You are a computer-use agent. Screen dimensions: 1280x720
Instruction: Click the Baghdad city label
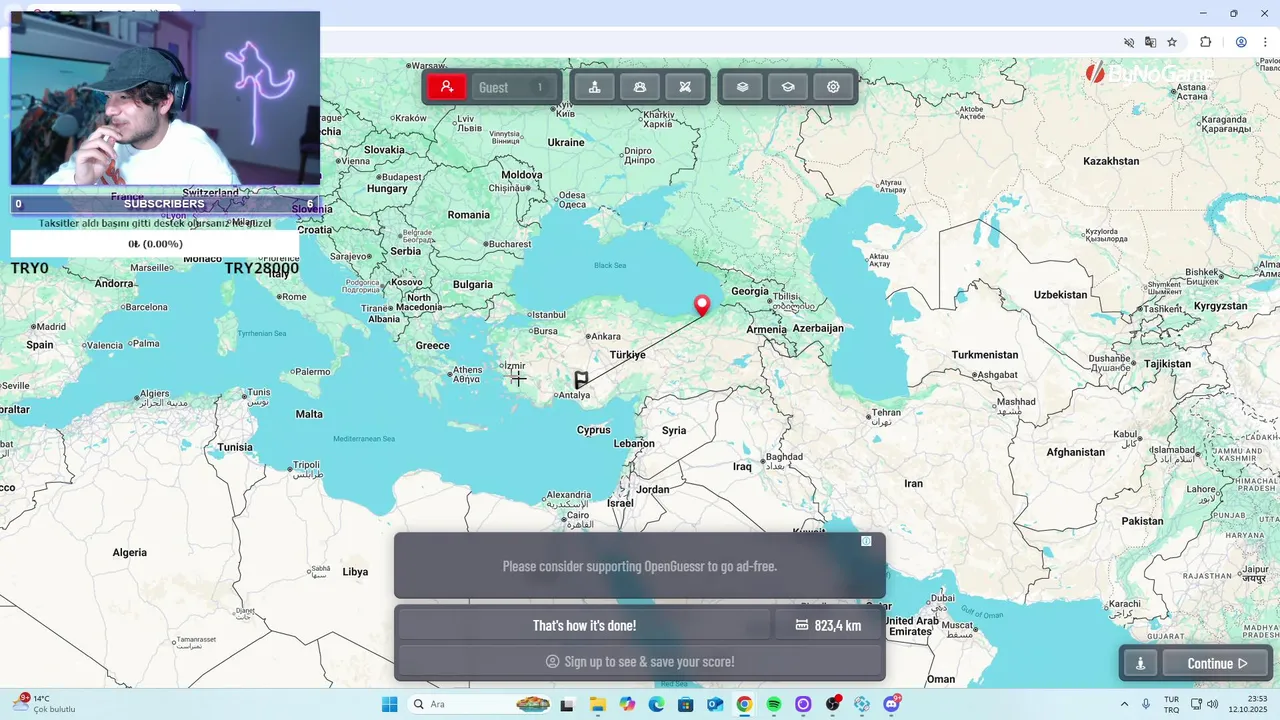pos(782,461)
